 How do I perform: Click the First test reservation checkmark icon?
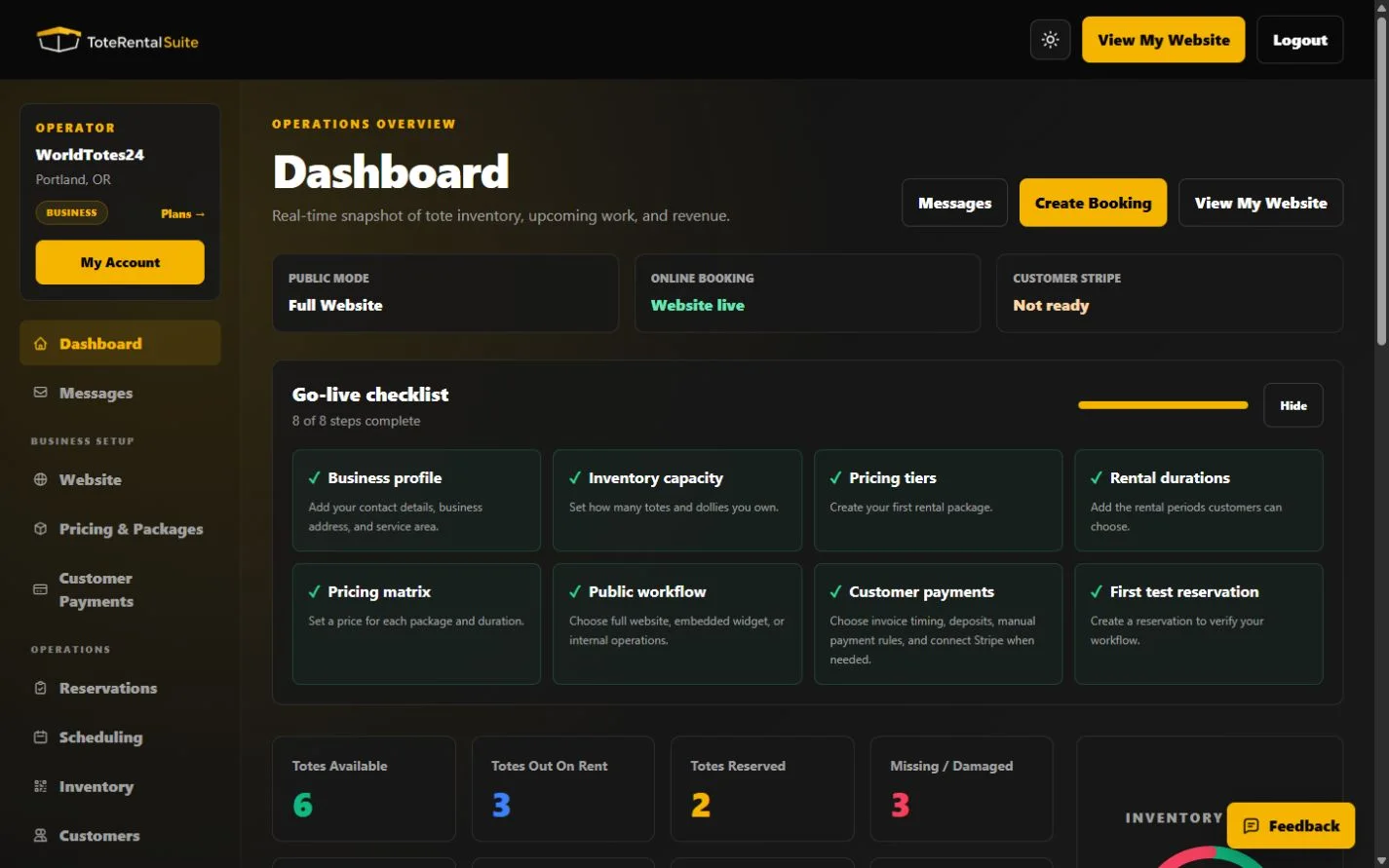[x=1097, y=592]
